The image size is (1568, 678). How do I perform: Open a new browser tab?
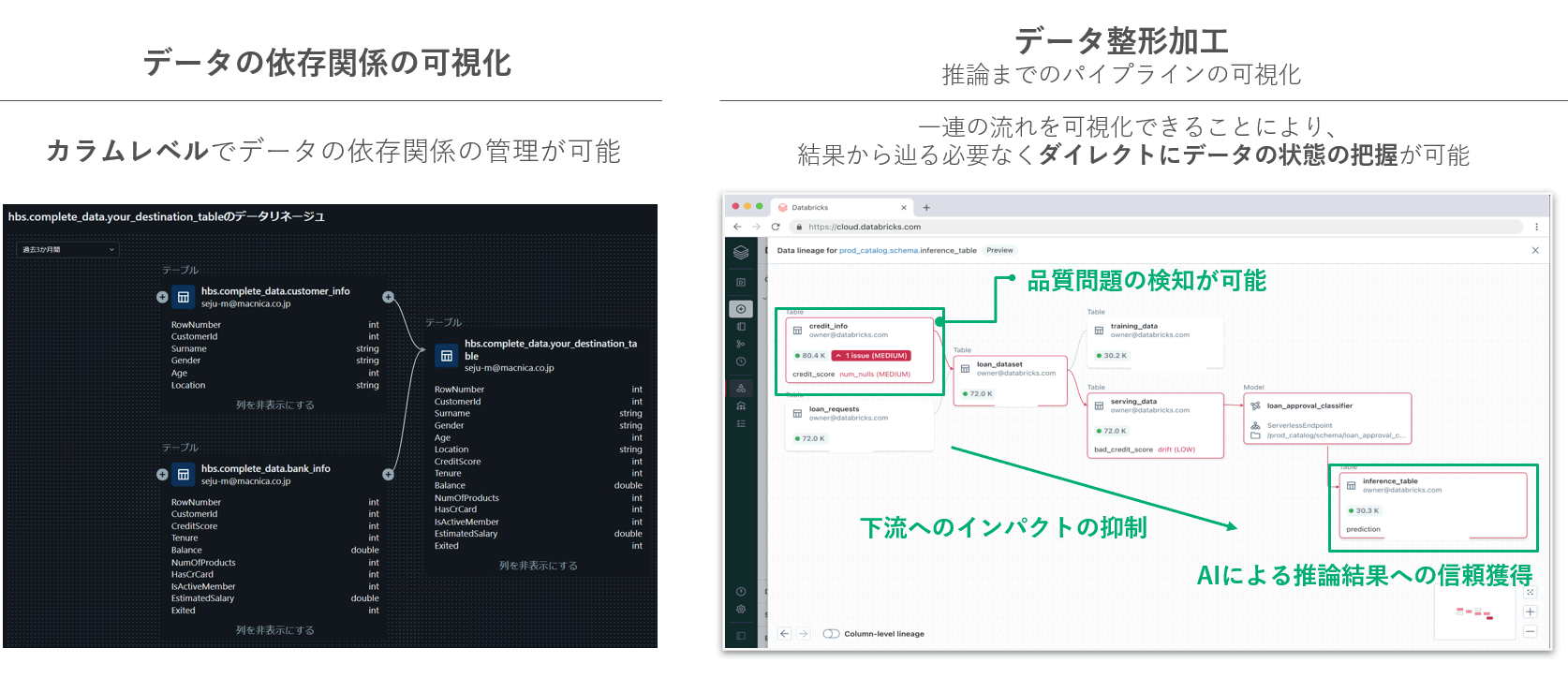pos(926,208)
